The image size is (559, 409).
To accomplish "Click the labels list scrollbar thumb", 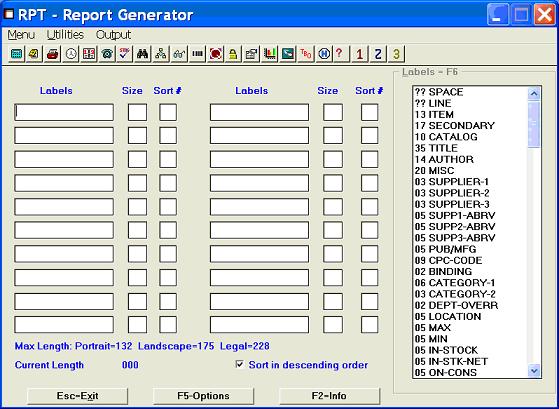I will pyautogui.click(x=534, y=124).
